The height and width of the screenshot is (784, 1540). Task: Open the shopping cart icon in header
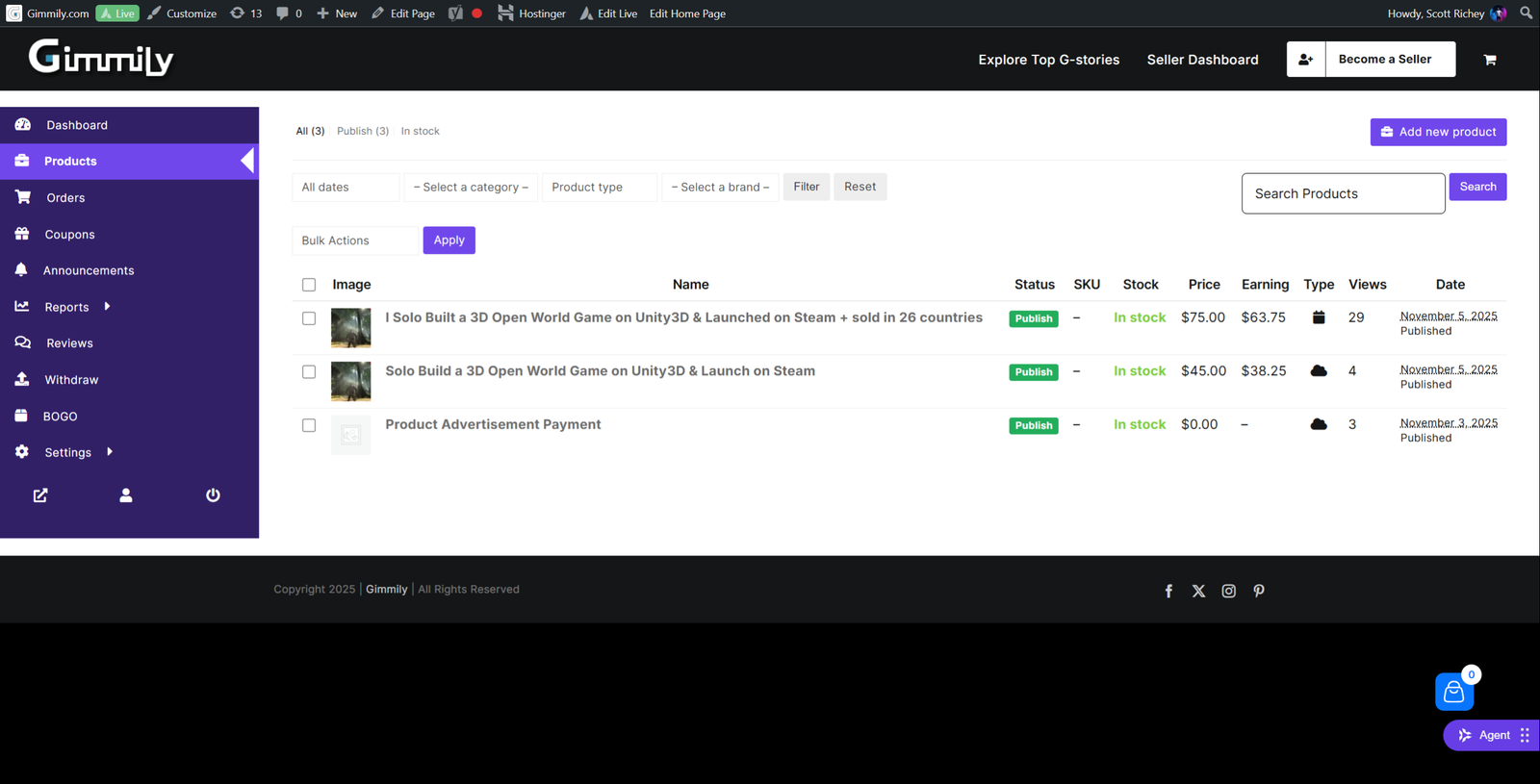pos(1490,60)
